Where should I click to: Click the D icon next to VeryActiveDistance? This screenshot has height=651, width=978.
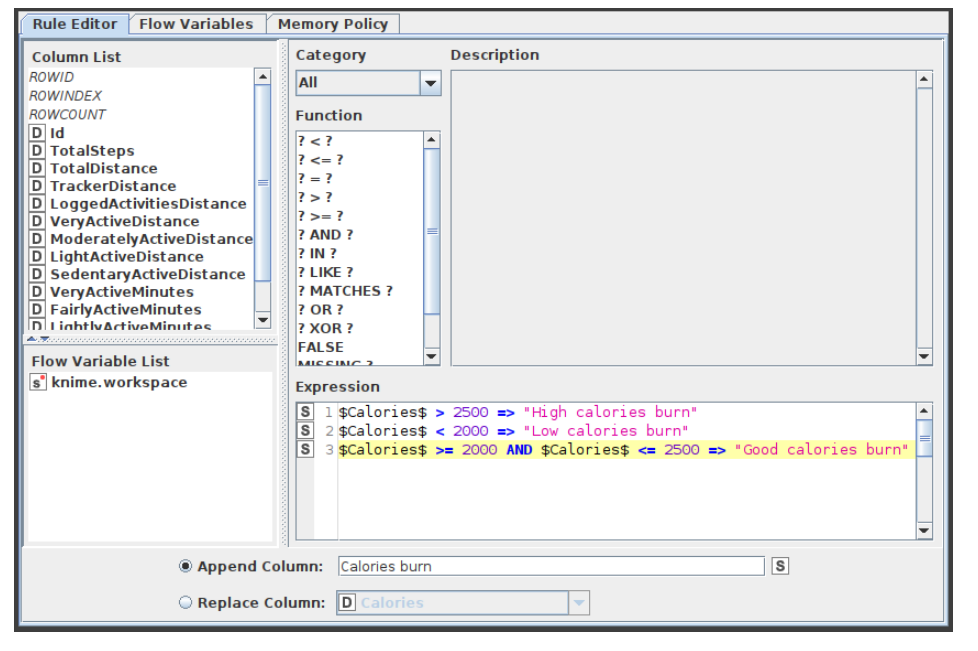[37, 221]
